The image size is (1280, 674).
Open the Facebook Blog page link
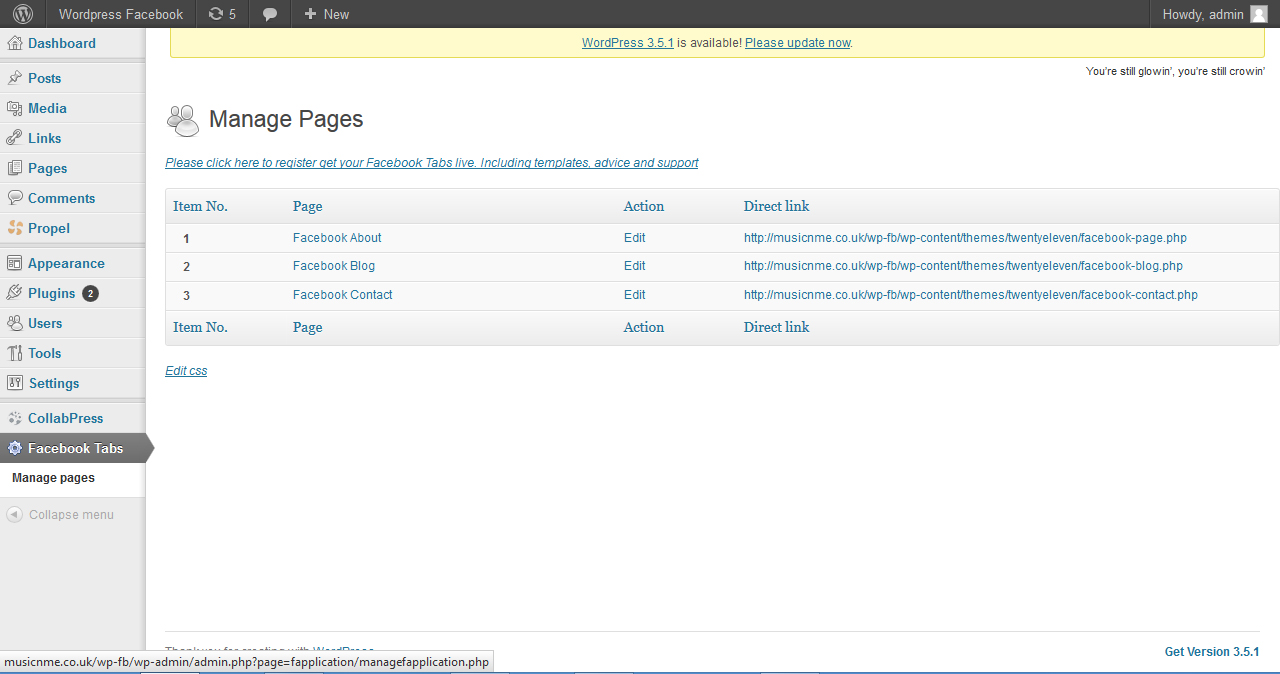[x=334, y=266]
